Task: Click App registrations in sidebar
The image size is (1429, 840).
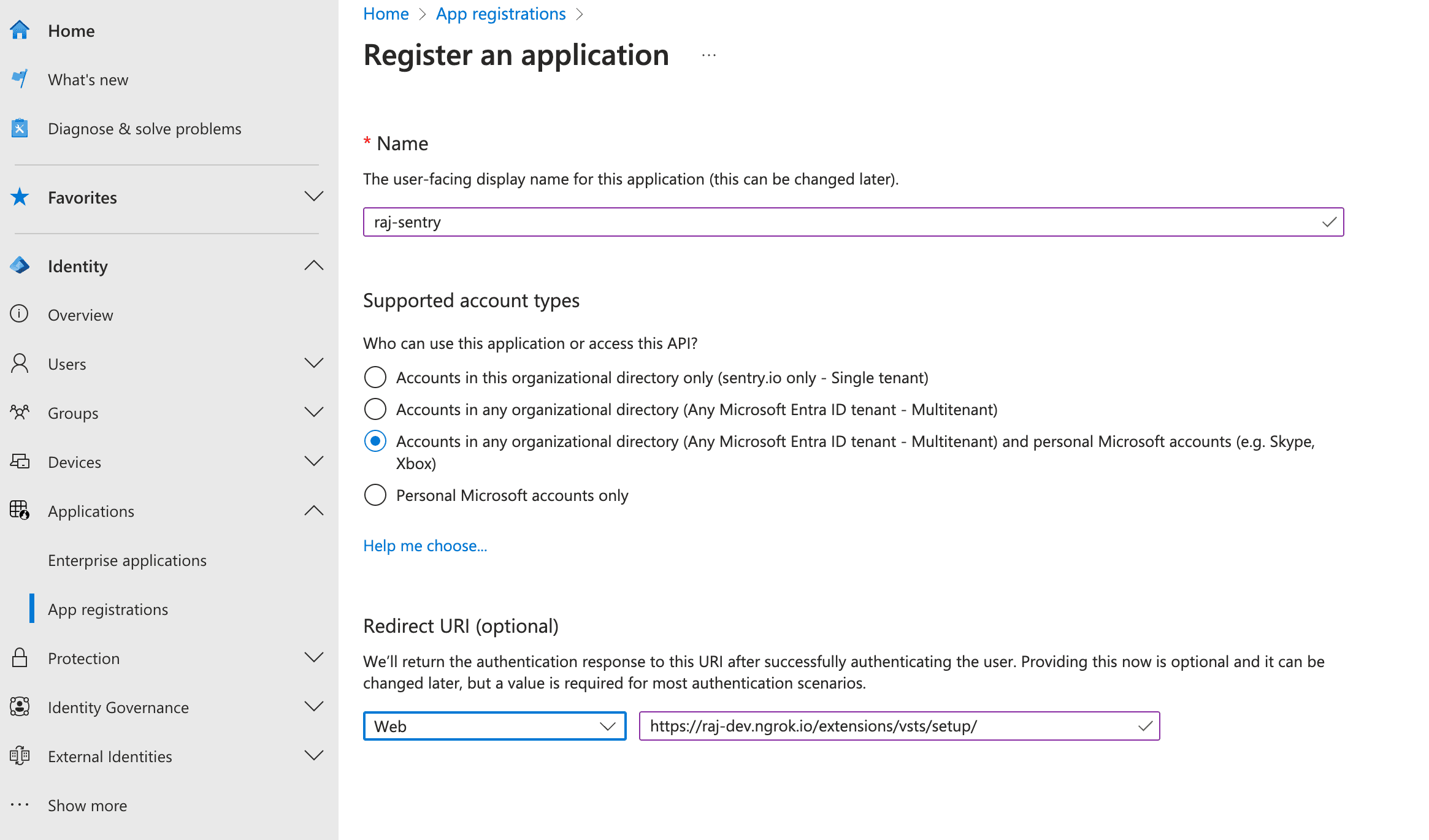Action: pyautogui.click(x=108, y=608)
